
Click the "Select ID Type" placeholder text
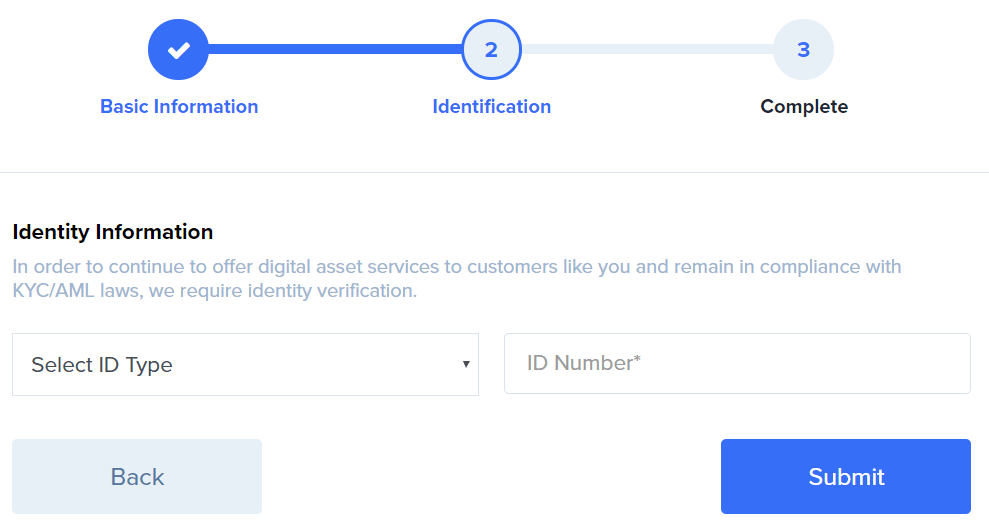click(102, 365)
